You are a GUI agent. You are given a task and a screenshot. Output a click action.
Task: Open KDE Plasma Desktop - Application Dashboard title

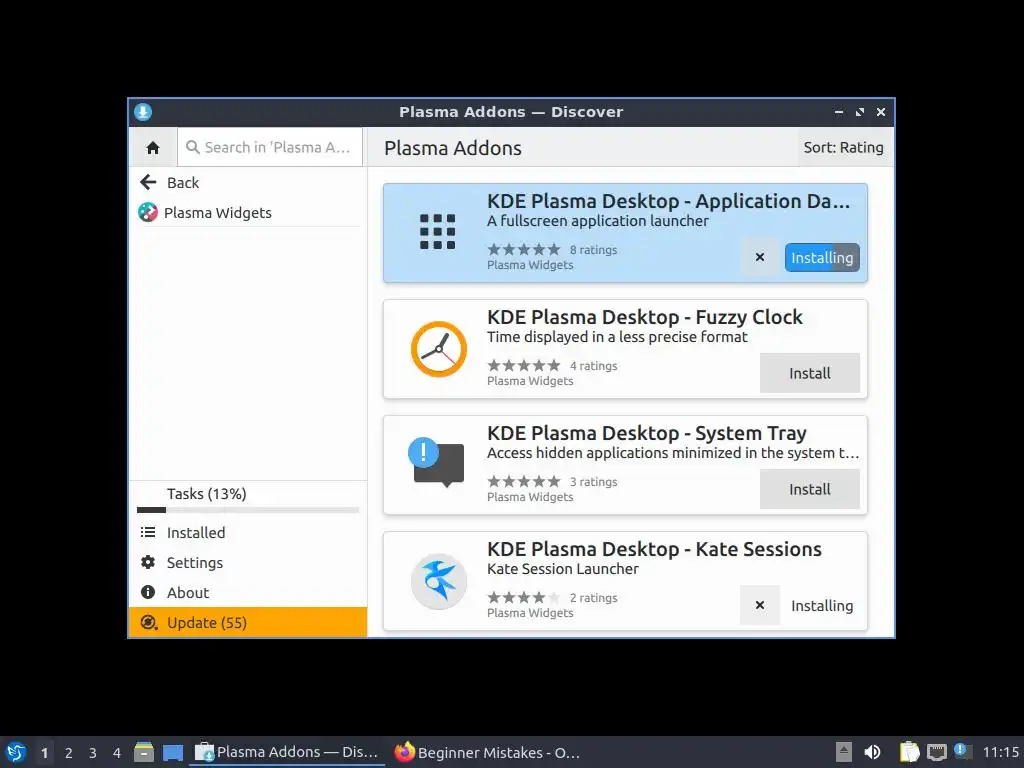[669, 200]
